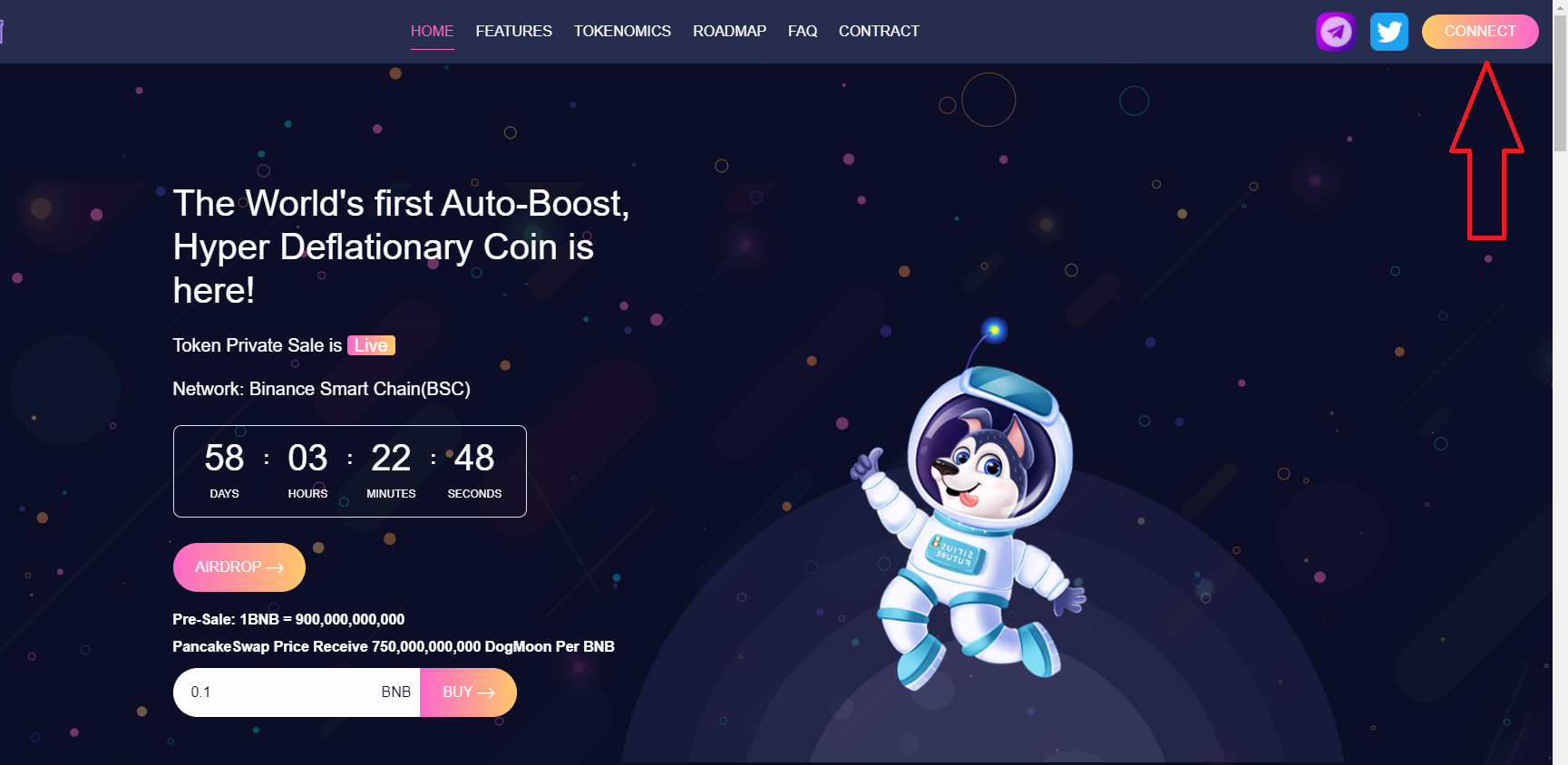Click the BNB currency label in field
This screenshot has width=1568, height=765.
coord(395,692)
